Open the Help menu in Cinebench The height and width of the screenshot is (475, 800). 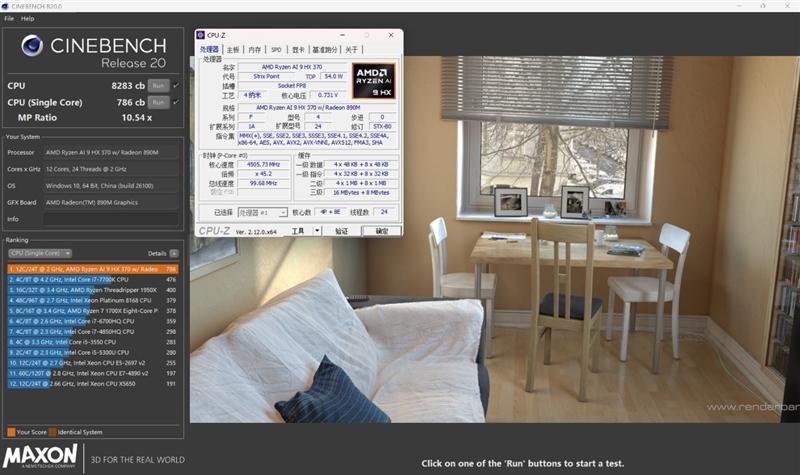pos(27,18)
